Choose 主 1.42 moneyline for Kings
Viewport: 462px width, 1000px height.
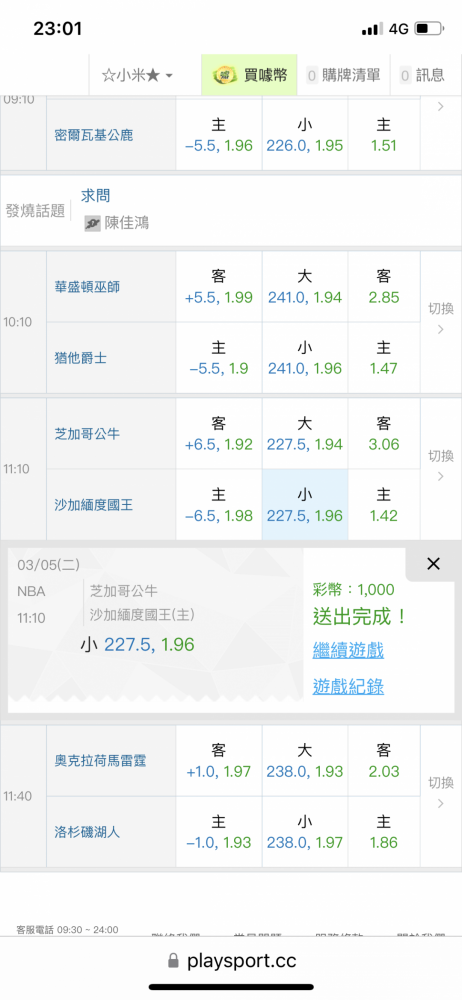[x=384, y=505]
